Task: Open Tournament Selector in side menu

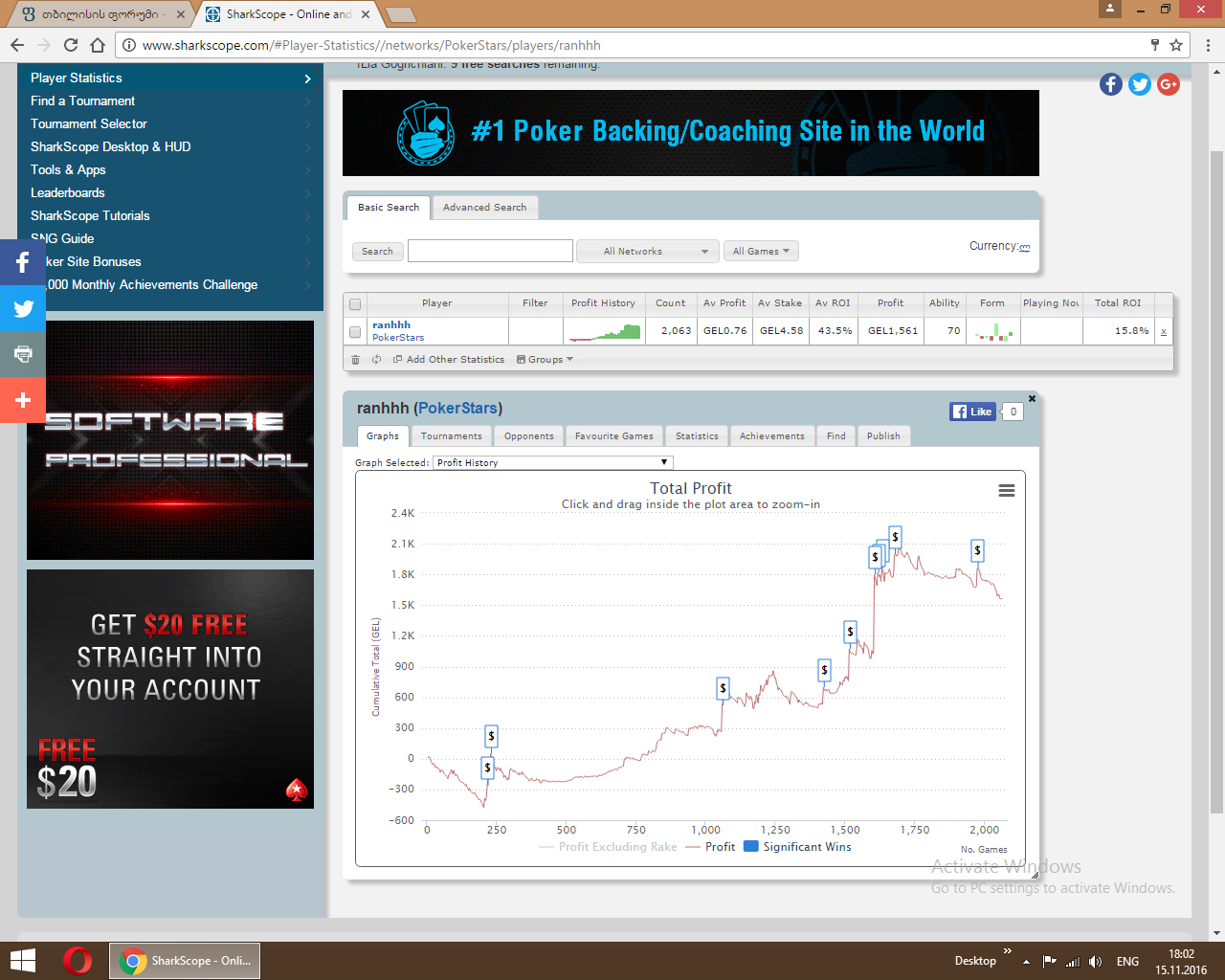Action: point(170,123)
